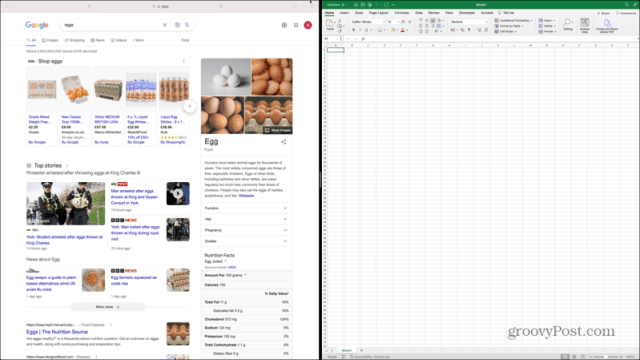
Task: Switch to Normal view in status bar
Action: coord(565,357)
